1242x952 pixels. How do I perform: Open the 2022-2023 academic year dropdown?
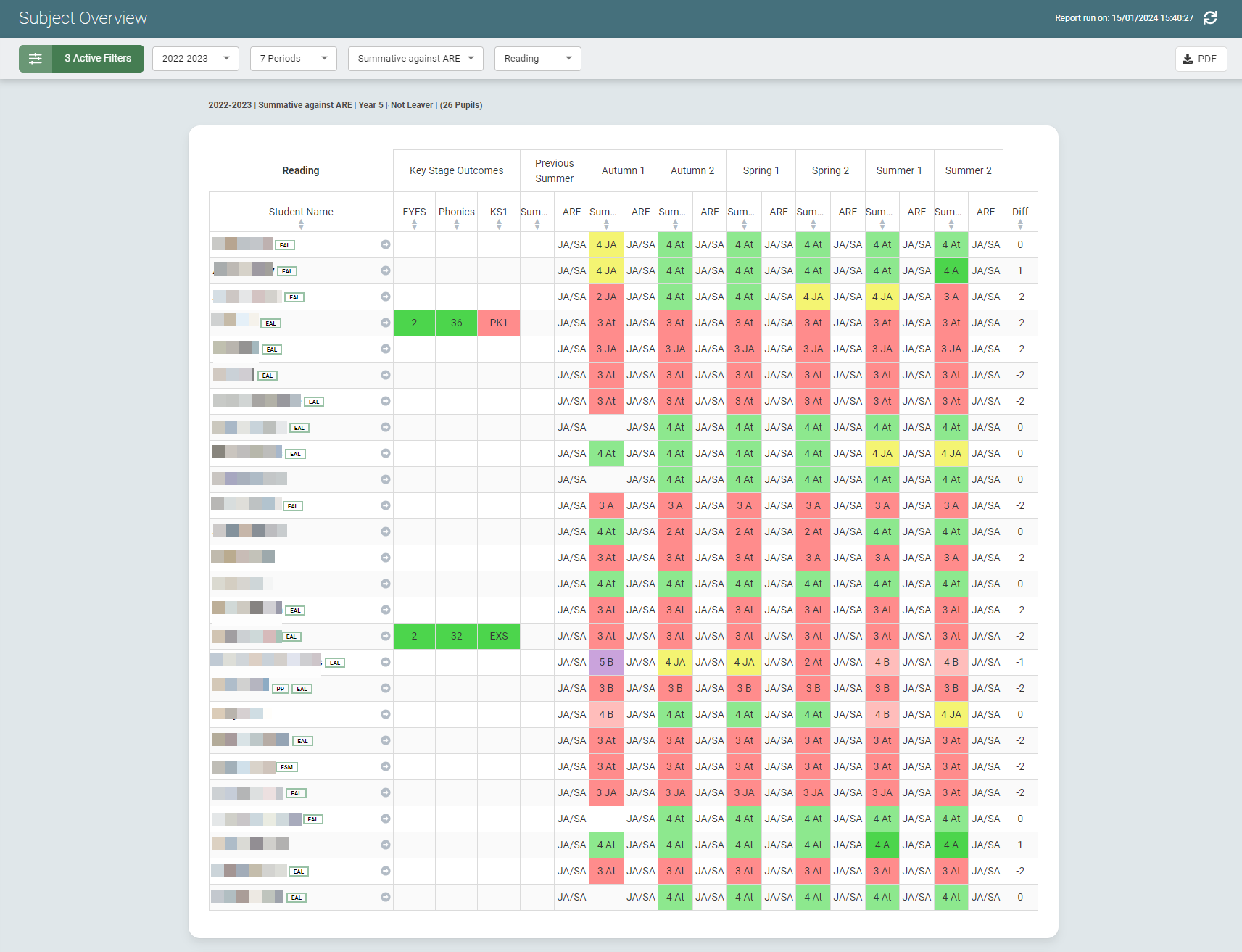[196, 59]
